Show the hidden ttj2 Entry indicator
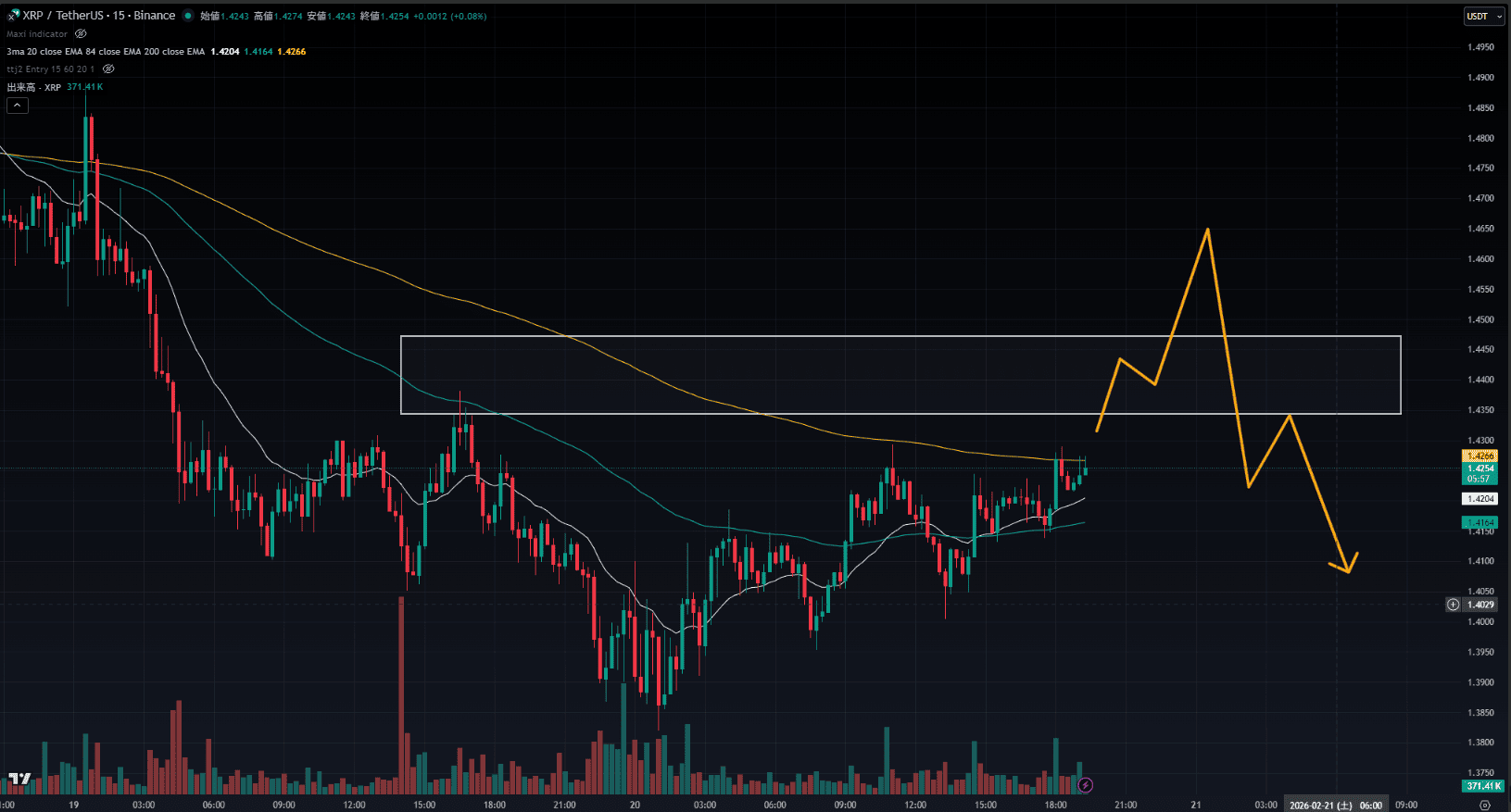 coord(108,69)
